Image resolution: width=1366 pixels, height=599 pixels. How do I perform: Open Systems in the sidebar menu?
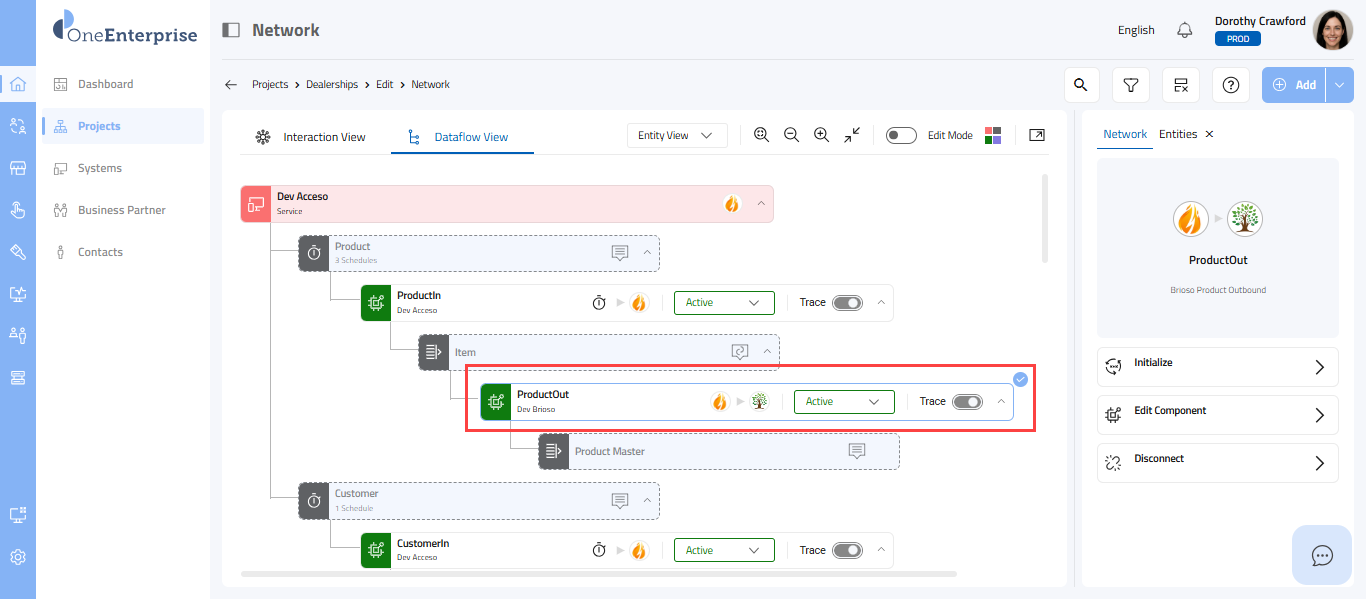click(100, 168)
